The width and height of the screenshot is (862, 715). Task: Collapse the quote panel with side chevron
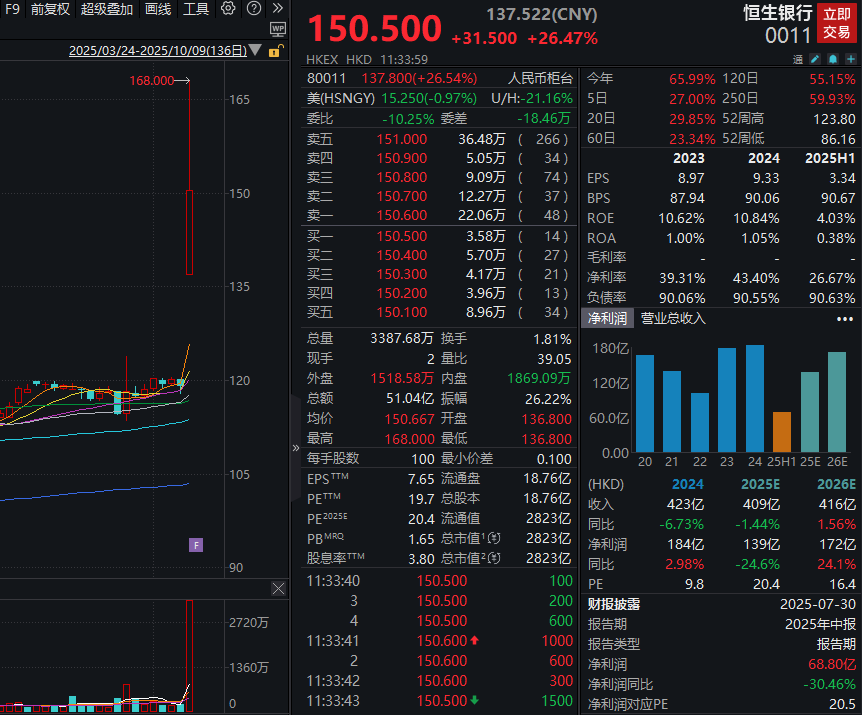click(x=295, y=449)
